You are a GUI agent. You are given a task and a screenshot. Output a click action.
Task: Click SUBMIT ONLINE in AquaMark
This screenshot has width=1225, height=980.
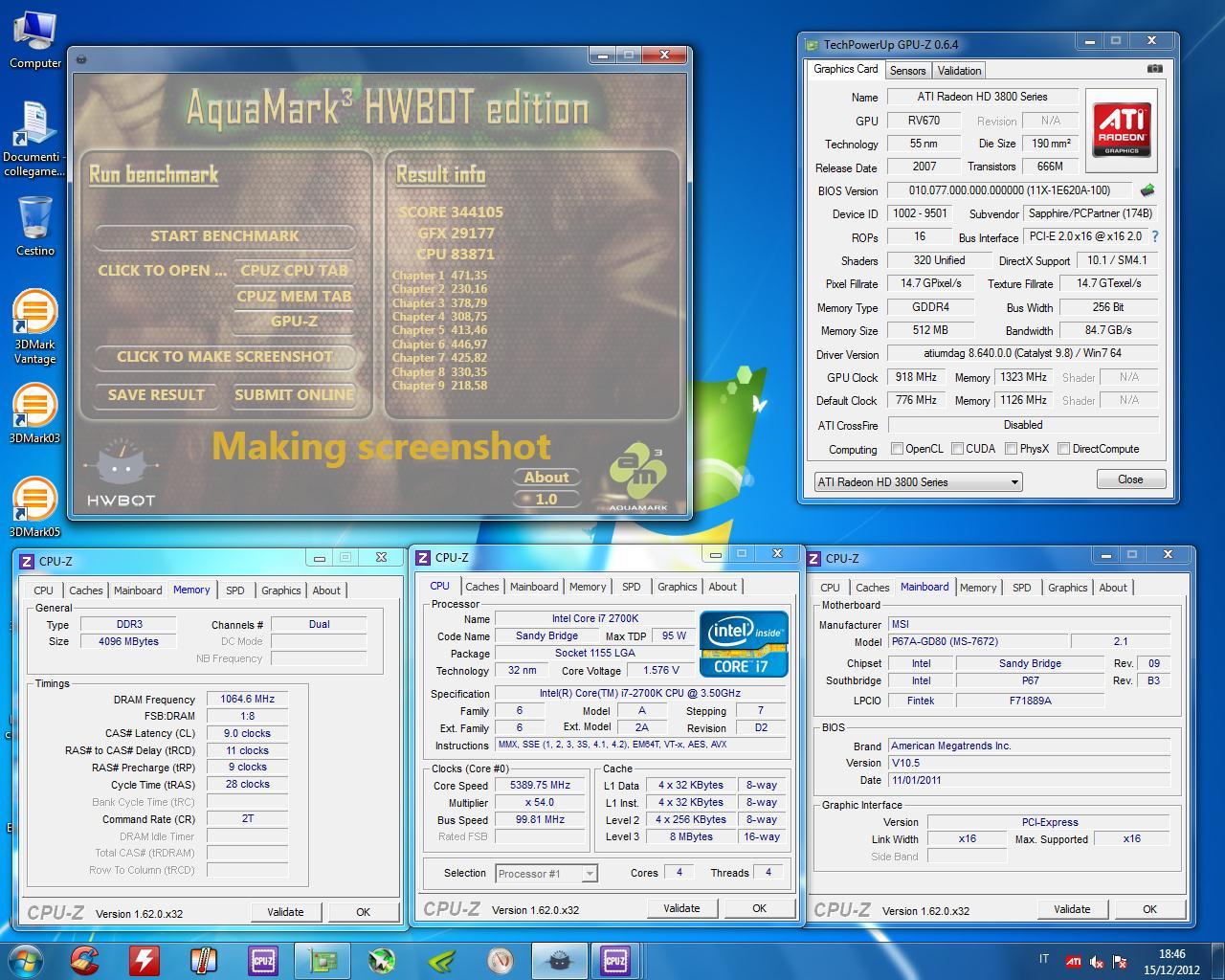coord(294,394)
